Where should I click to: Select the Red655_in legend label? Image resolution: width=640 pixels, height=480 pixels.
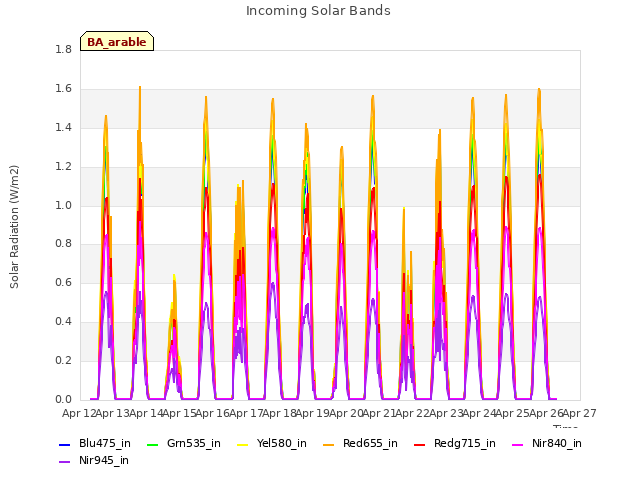pyautogui.click(x=370, y=443)
